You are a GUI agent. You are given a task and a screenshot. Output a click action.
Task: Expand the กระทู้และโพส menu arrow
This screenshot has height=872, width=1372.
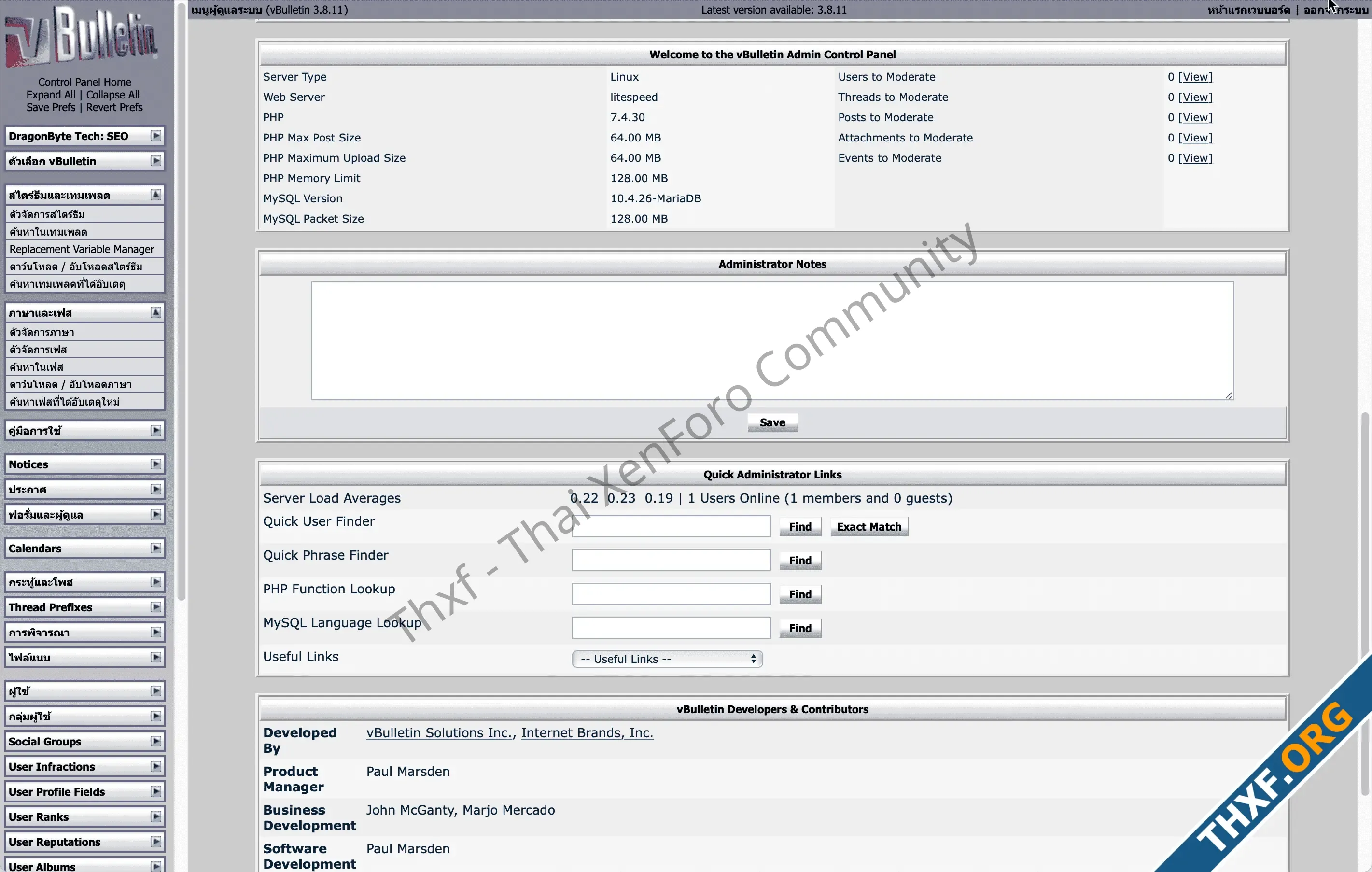click(155, 582)
